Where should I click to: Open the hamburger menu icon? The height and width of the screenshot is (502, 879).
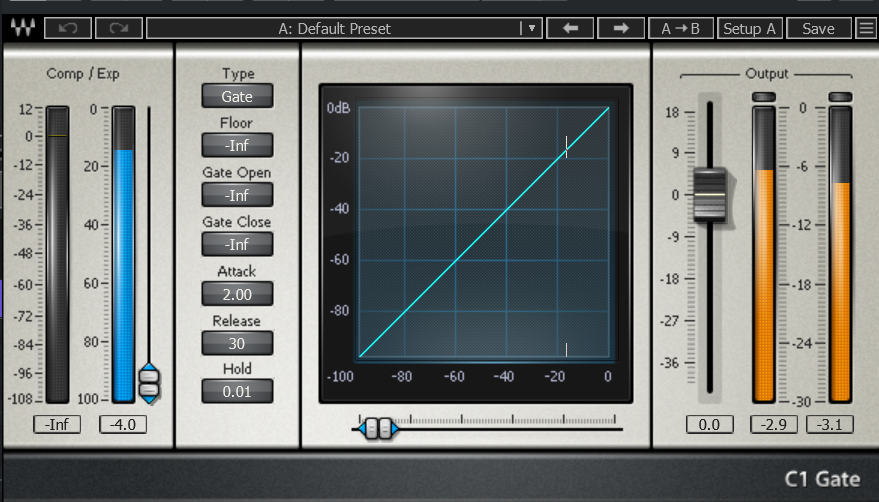coord(866,28)
